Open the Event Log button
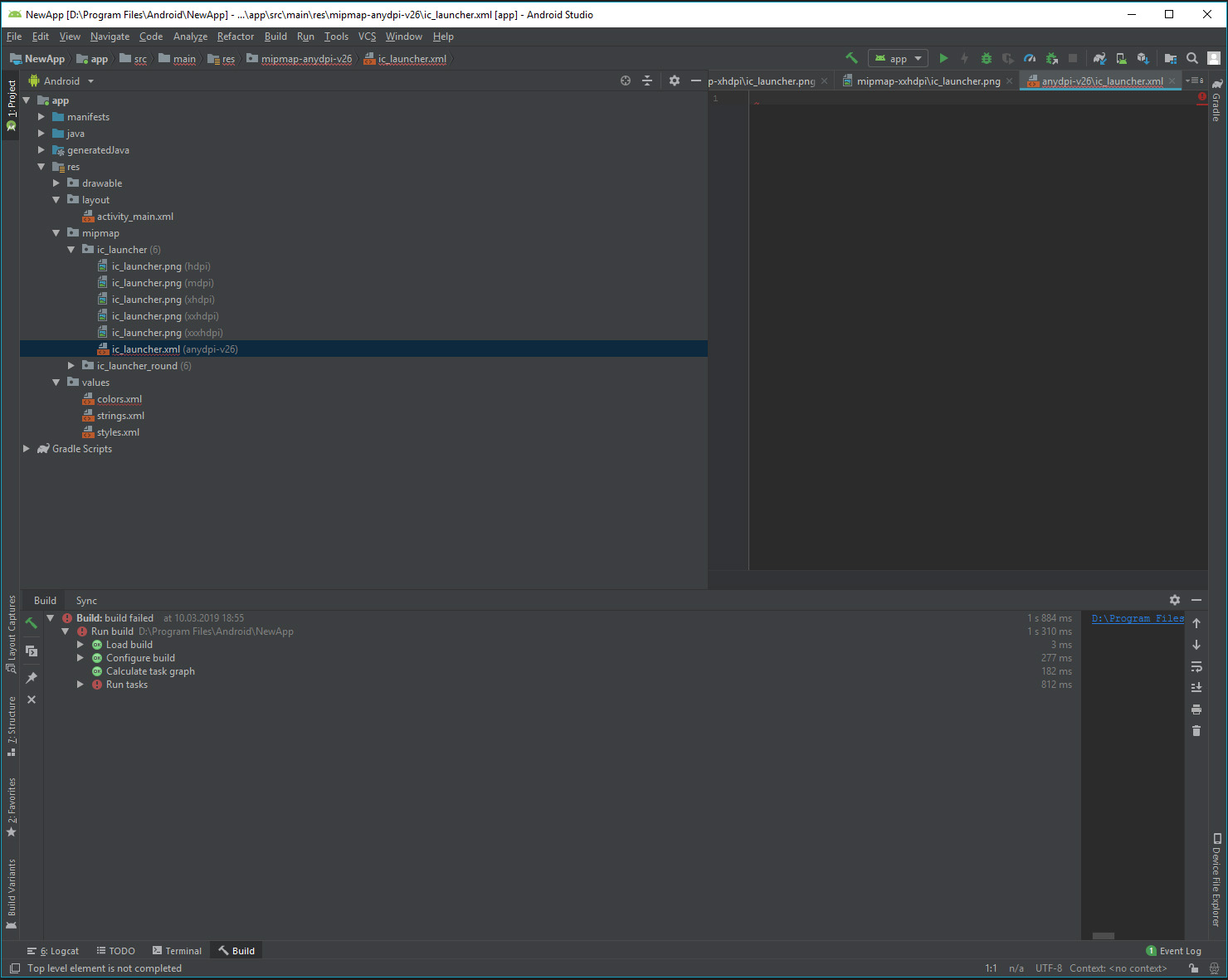Viewport: 1228px width, 980px height. click(1173, 951)
